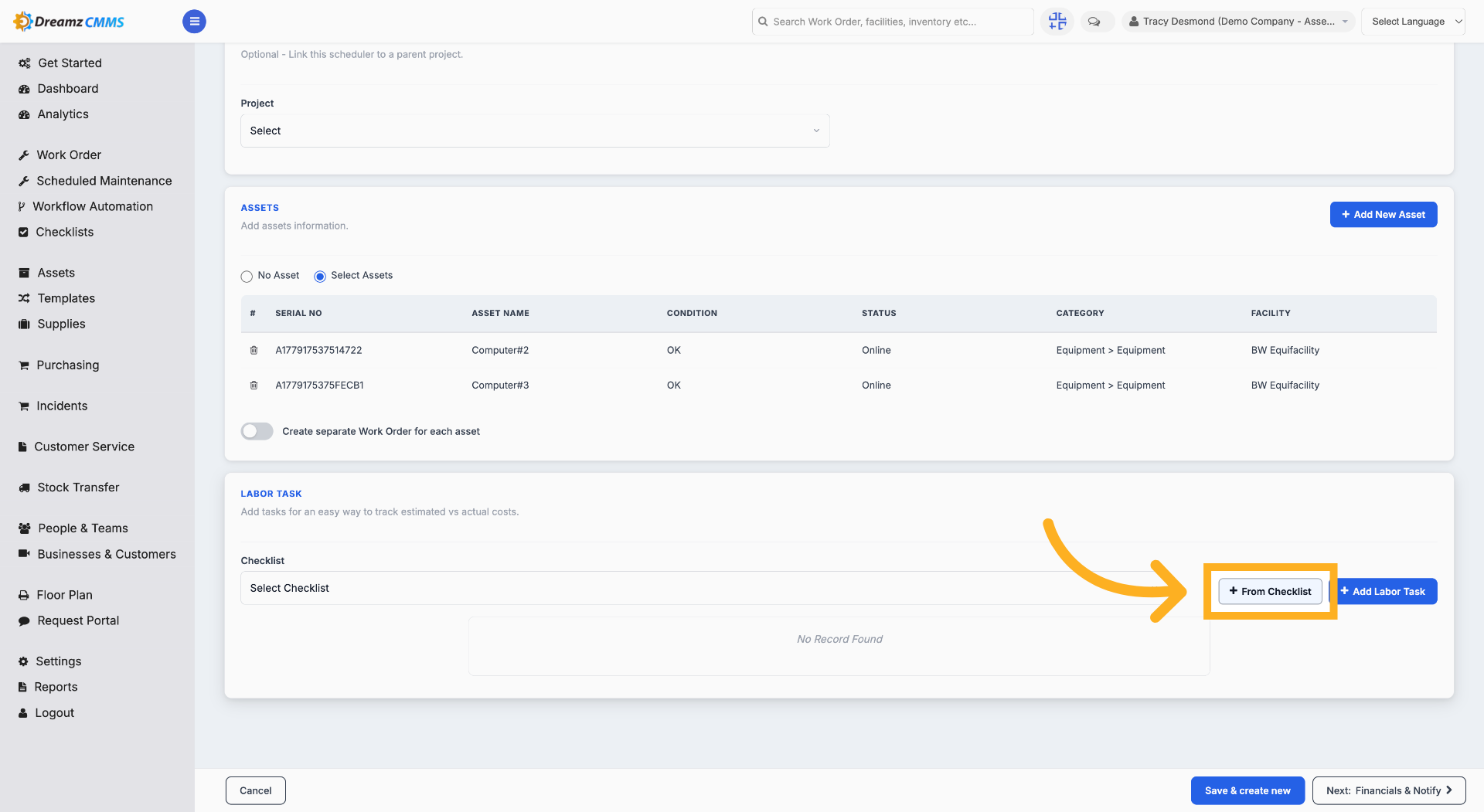The image size is (1484, 812).
Task: Click the Select Checklist field
Action: coord(723,588)
